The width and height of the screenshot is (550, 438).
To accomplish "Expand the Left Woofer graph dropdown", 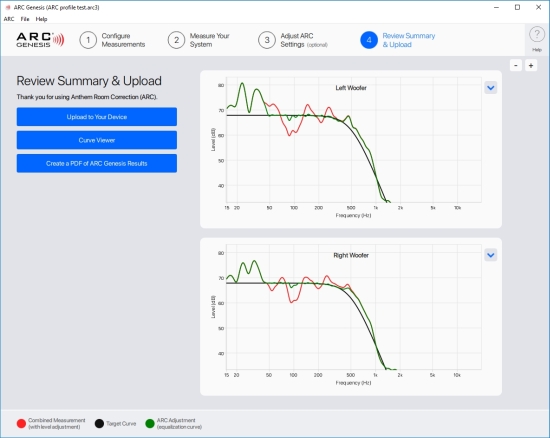I will point(491,88).
